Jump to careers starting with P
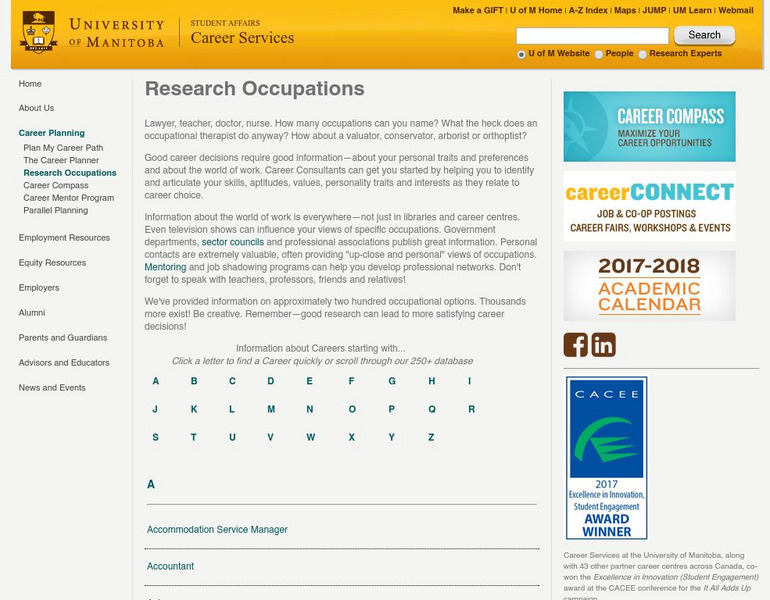Screen dimensions: 770x600 point(391,409)
